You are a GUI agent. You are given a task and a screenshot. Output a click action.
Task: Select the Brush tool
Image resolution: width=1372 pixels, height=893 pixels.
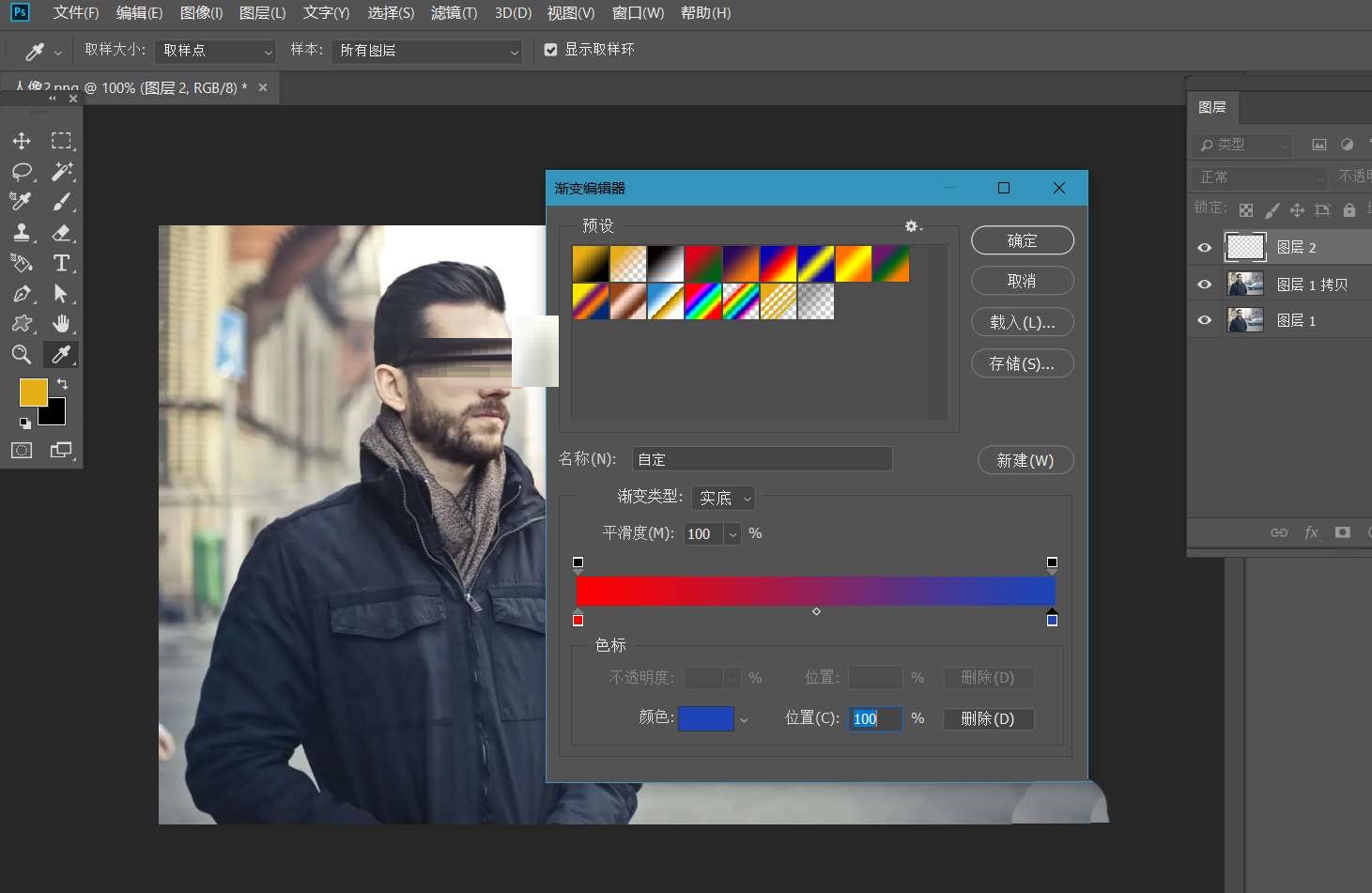pyautogui.click(x=62, y=202)
